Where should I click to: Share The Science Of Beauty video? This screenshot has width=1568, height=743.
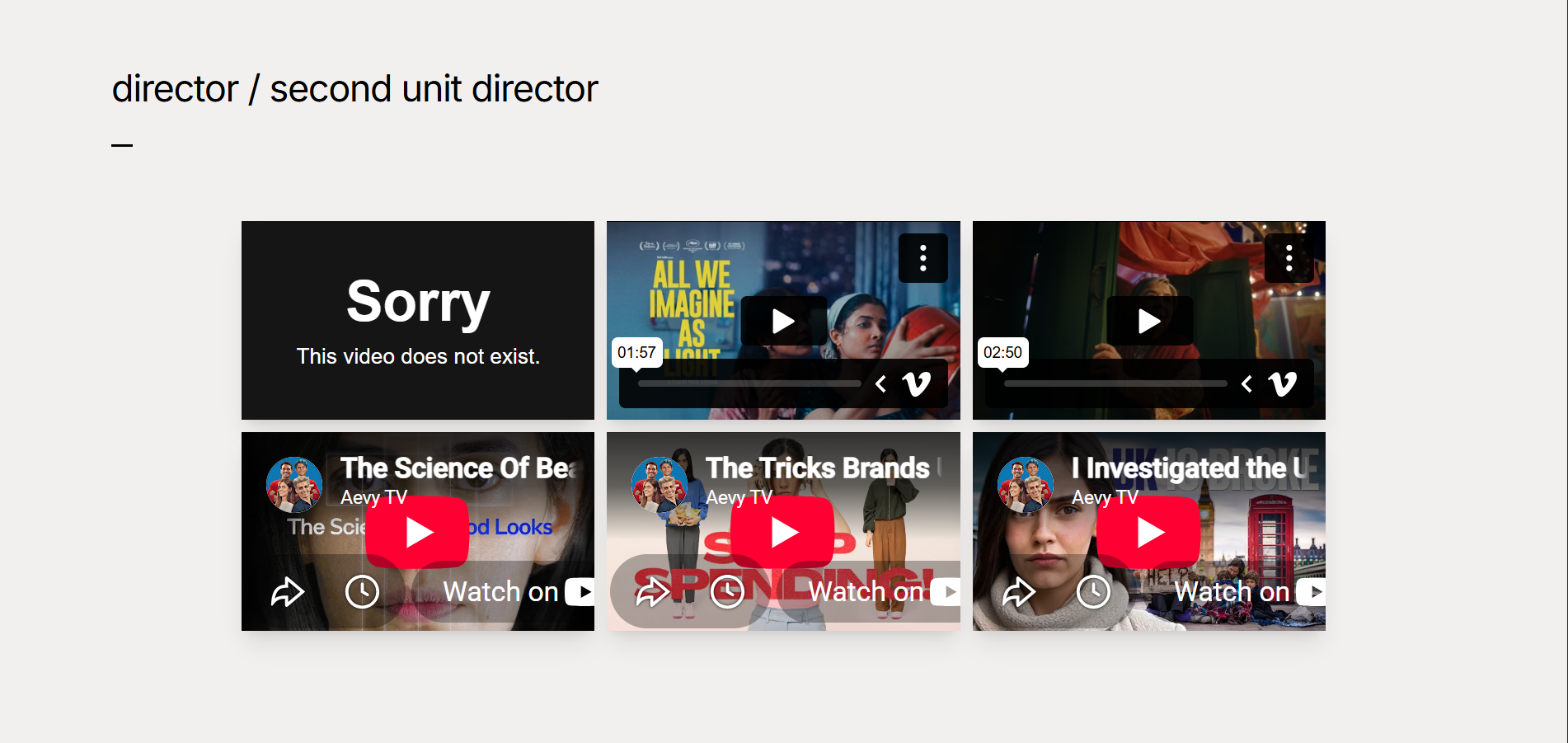point(288,591)
